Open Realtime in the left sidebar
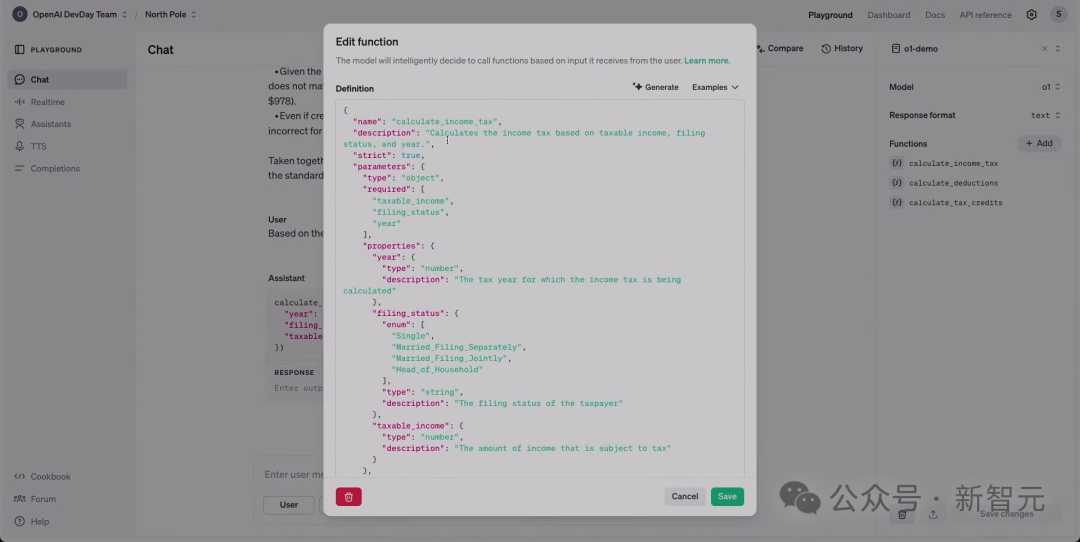This screenshot has width=1080, height=542. tap(47, 102)
